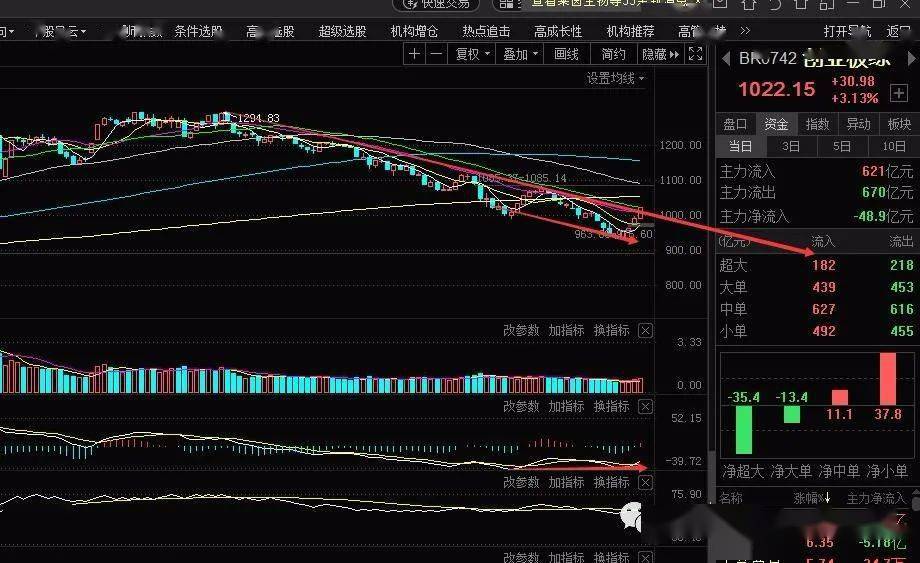Click the minus zoom-out chart icon
The image size is (920, 563).
coord(436,54)
